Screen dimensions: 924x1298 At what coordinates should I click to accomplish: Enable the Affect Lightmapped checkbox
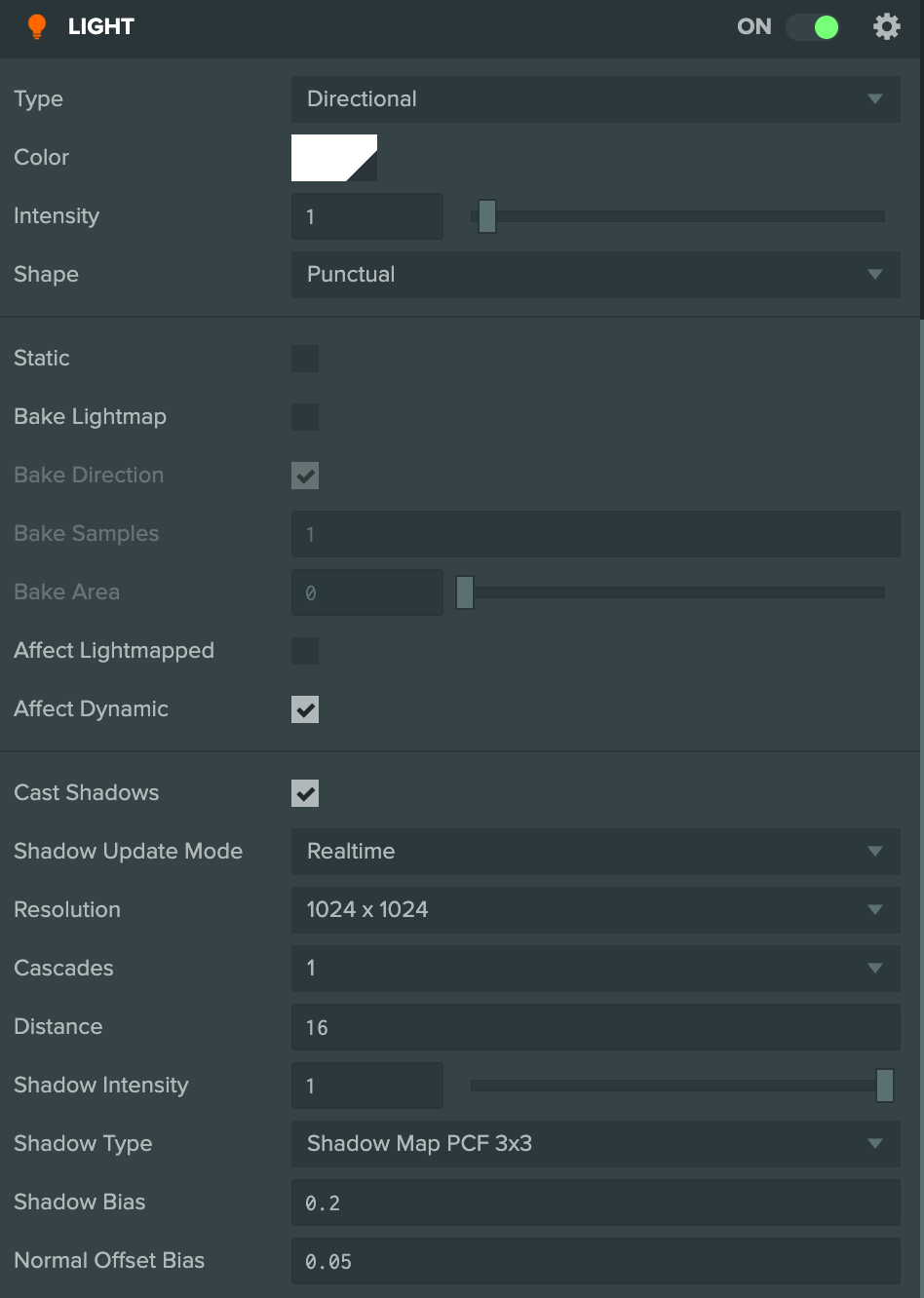point(305,651)
